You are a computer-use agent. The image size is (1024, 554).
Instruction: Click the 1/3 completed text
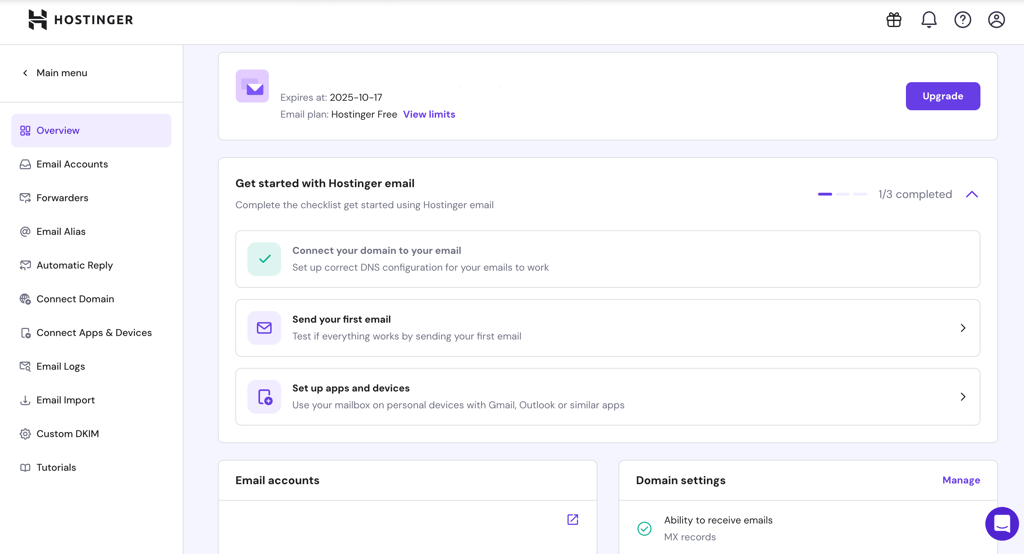coord(915,195)
